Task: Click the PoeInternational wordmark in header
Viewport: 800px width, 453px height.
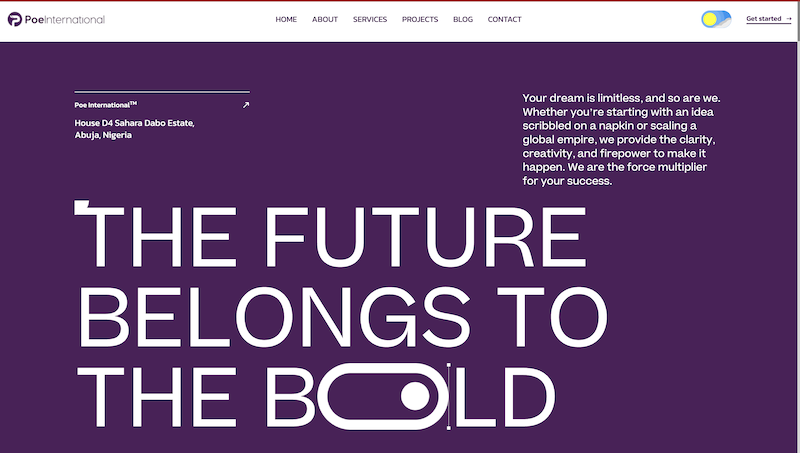Action: point(65,19)
